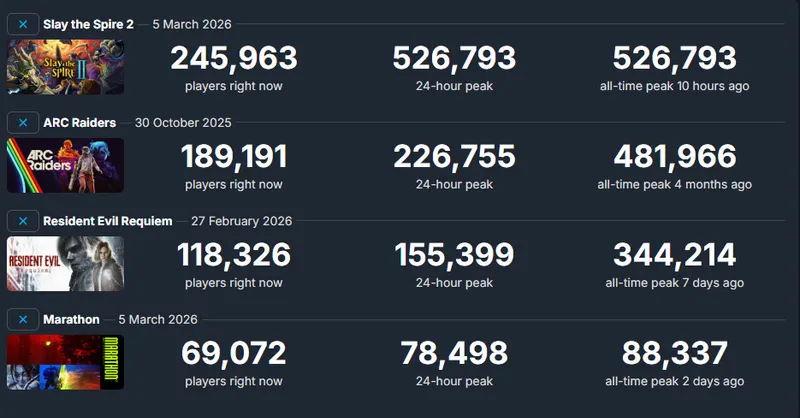Screen dimensions: 800x418
Task: Open the ARC Raiders title link
Action: click(80, 123)
